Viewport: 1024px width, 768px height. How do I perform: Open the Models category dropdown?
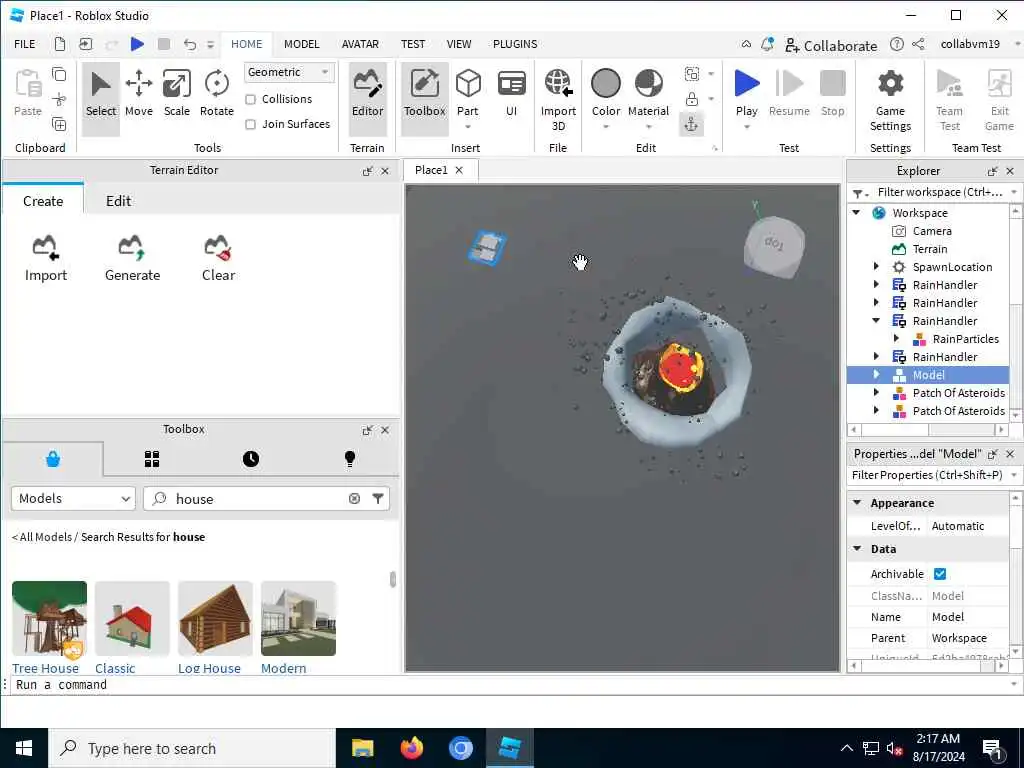73,498
